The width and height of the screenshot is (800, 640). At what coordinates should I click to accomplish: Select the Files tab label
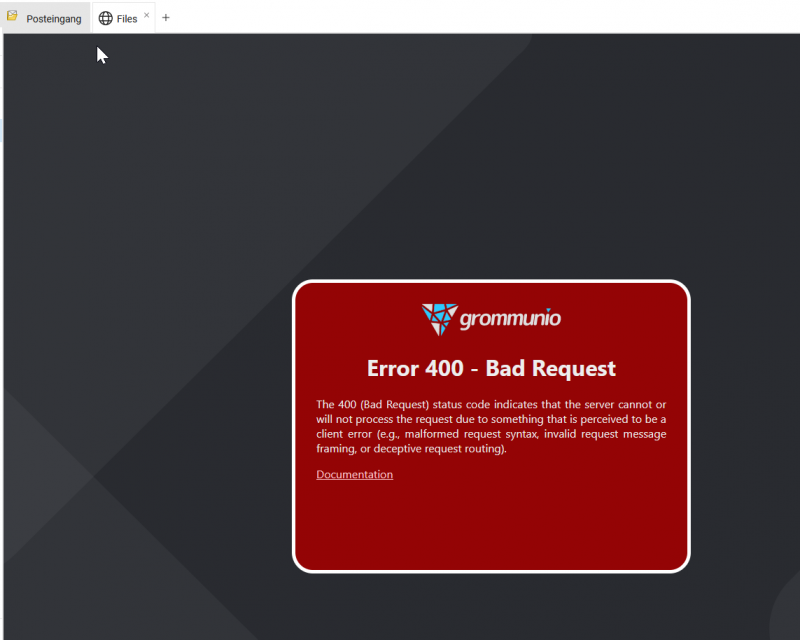point(127,18)
